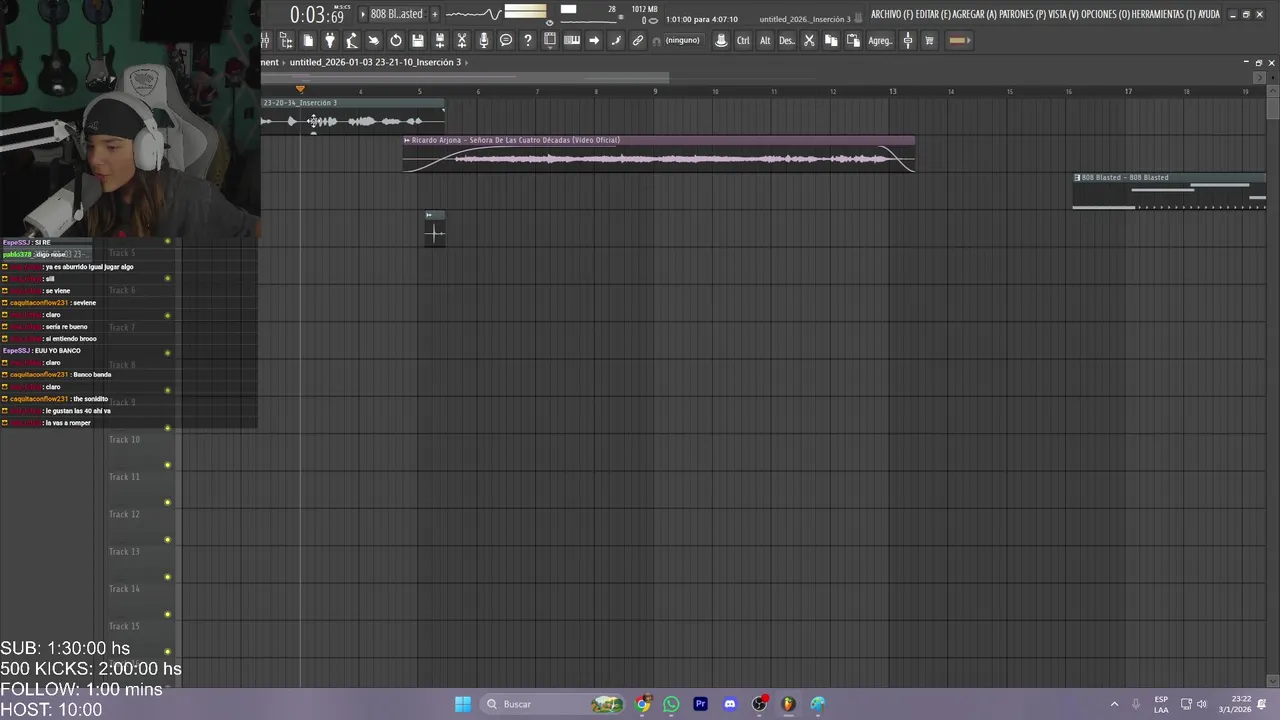The width and height of the screenshot is (1280, 720).
Task: Click the stacked pages icon left of plug icon
Action: [308, 40]
